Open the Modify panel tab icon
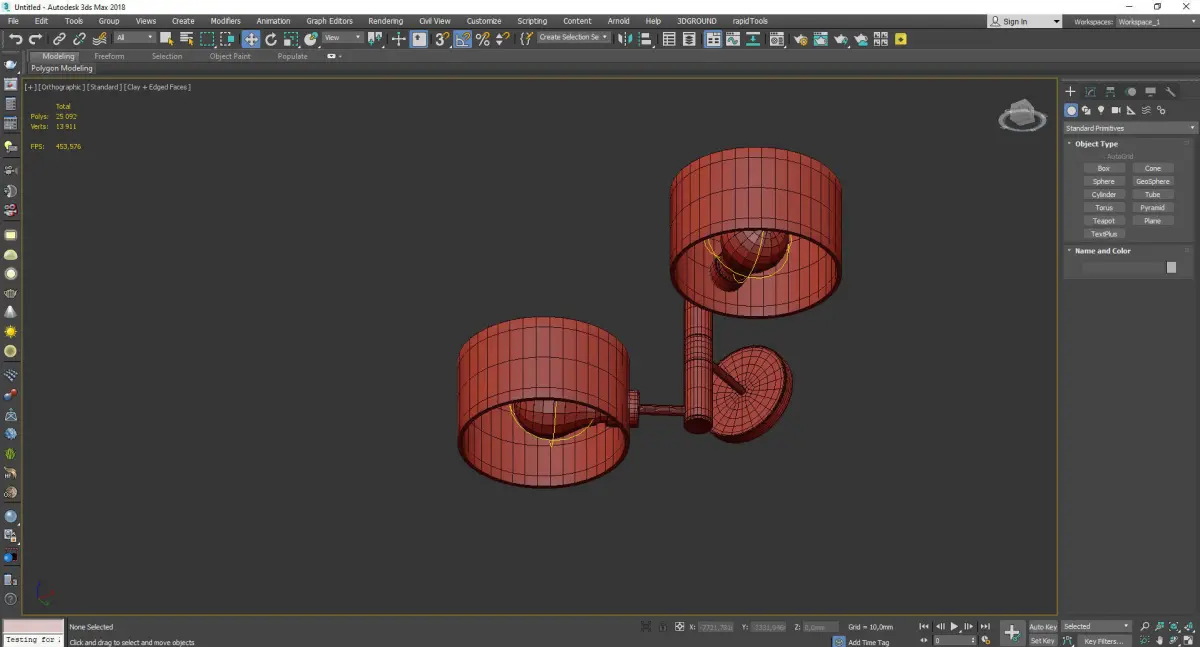The height and width of the screenshot is (647, 1200). pos(1091,92)
